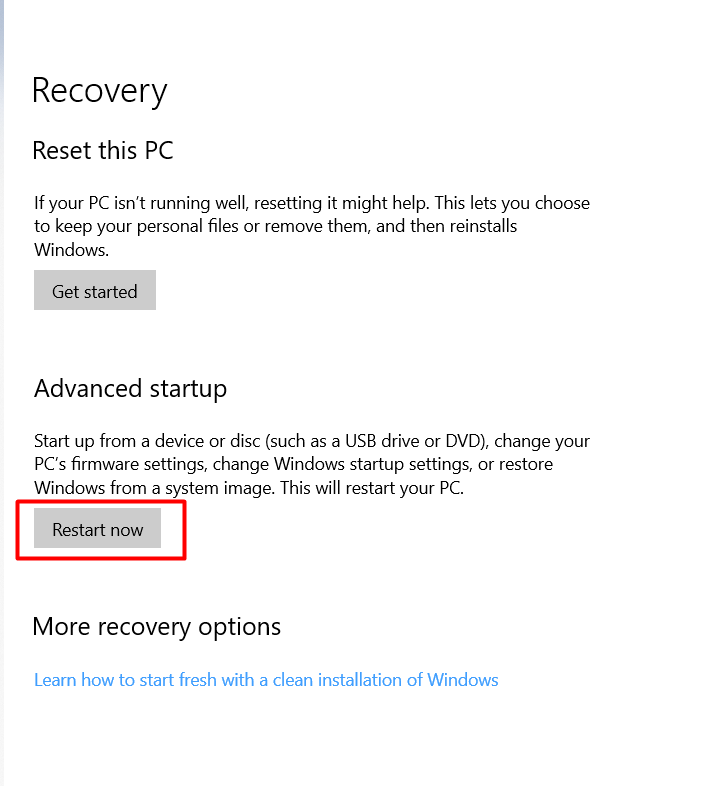Click the "PC's firmware settings" text line
706x786 pixels.
pyautogui.click(x=293, y=464)
